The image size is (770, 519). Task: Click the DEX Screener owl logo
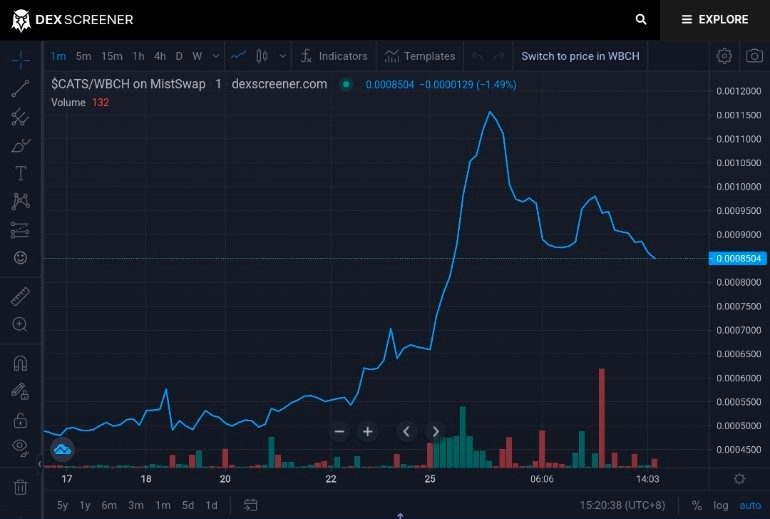[x=21, y=20]
